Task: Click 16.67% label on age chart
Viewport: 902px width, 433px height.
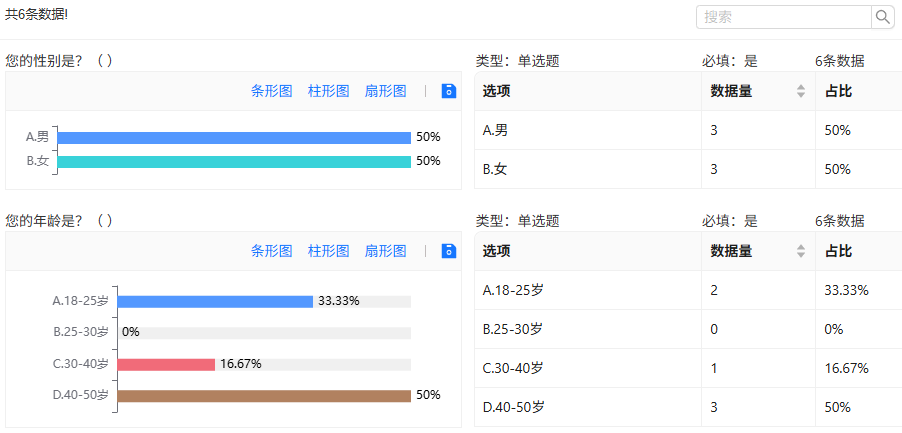Action: pyautogui.click(x=241, y=364)
